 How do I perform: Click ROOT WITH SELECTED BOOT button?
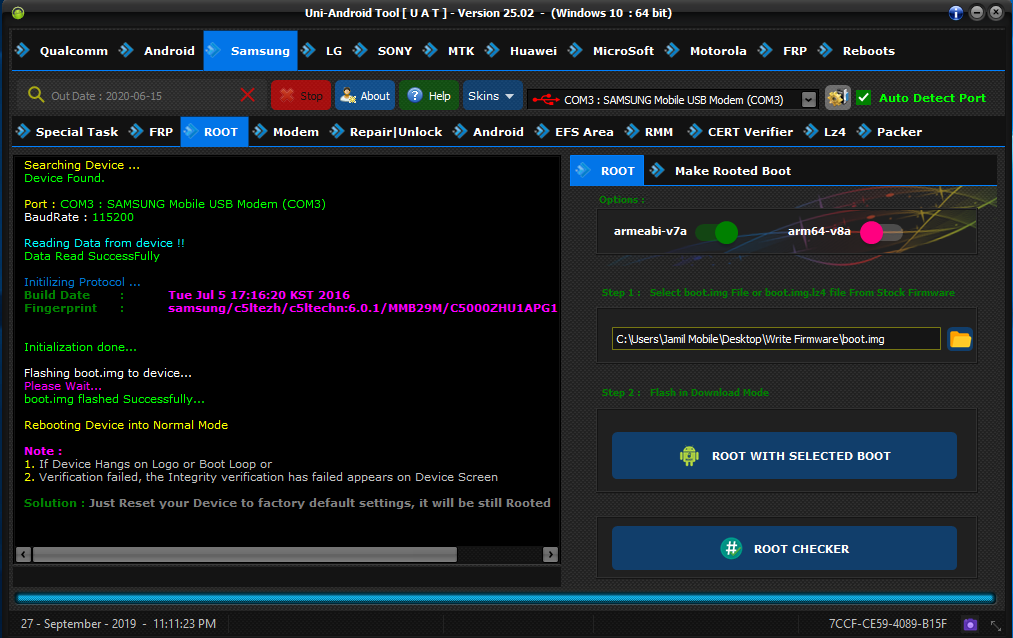tap(784, 456)
